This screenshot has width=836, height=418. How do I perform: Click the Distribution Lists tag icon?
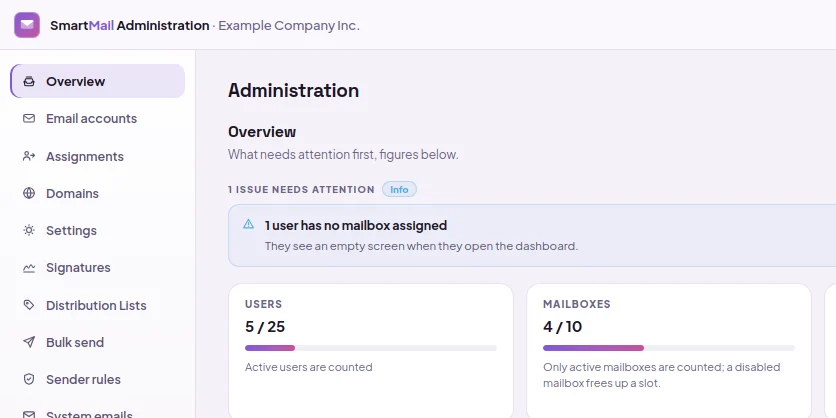(29, 305)
